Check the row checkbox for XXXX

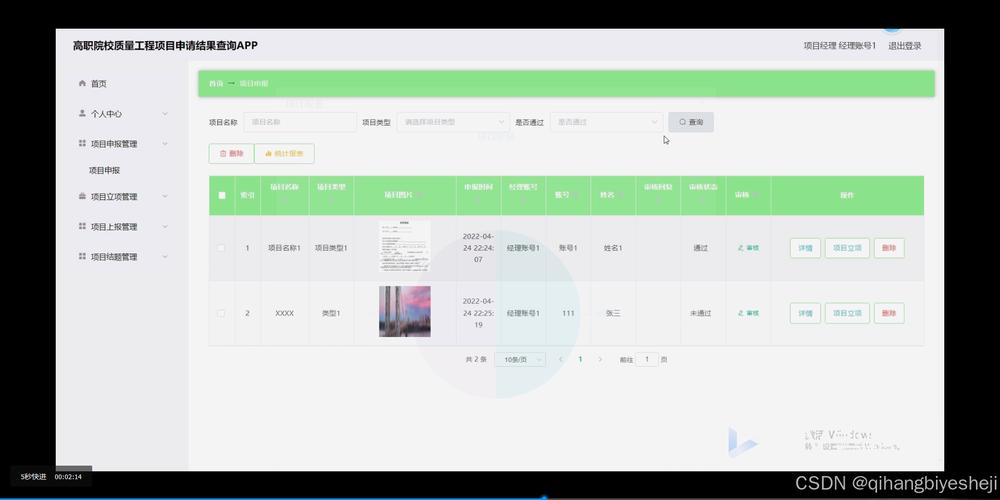click(x=221, y=313)
